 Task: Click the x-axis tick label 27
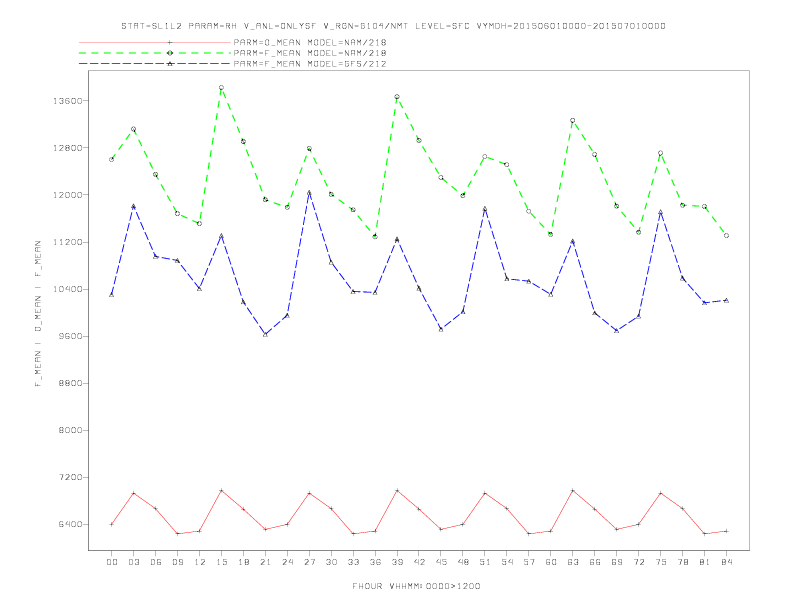coord(309,562)
